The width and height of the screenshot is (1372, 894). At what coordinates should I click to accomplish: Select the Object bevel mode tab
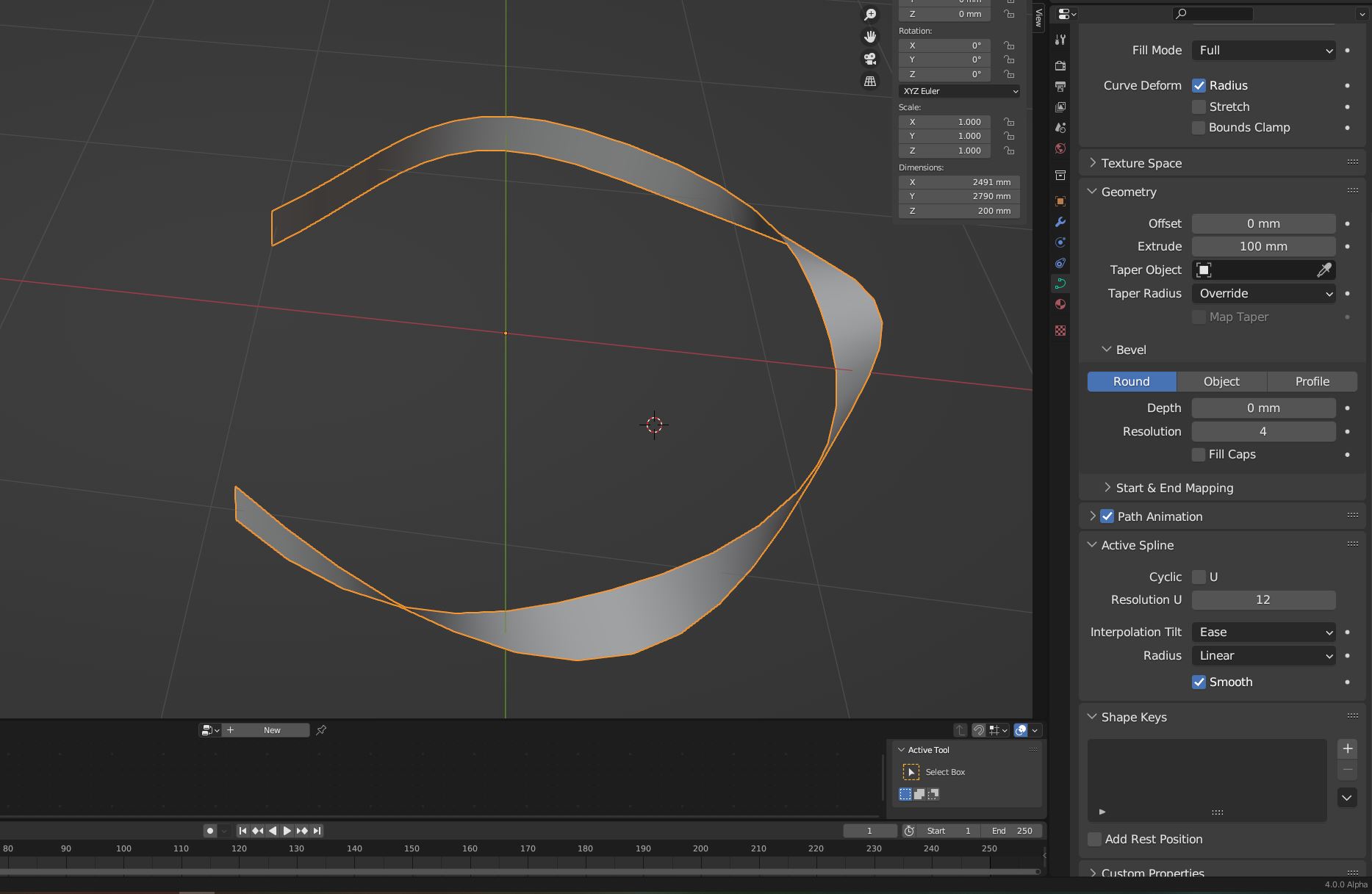tap(1221, 382)
